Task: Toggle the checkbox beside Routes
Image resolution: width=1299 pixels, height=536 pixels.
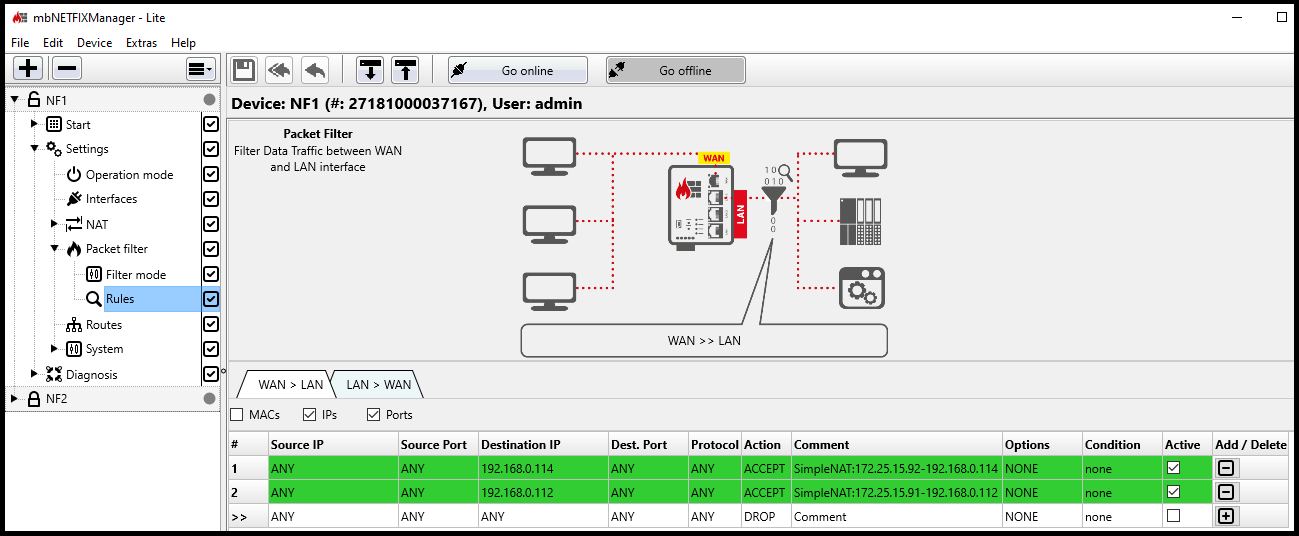Action: [210, 324]
